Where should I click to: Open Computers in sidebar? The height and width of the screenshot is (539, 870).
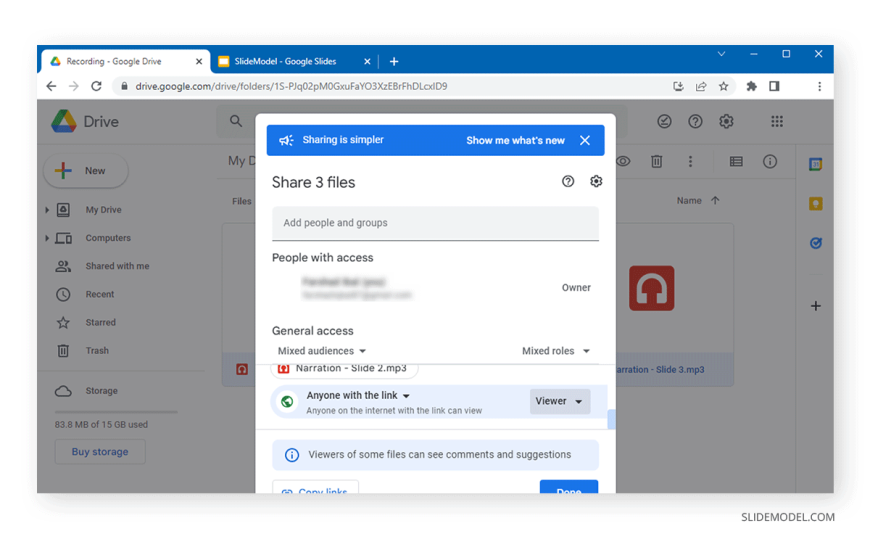pyautogui.click(x=108, y=238)
